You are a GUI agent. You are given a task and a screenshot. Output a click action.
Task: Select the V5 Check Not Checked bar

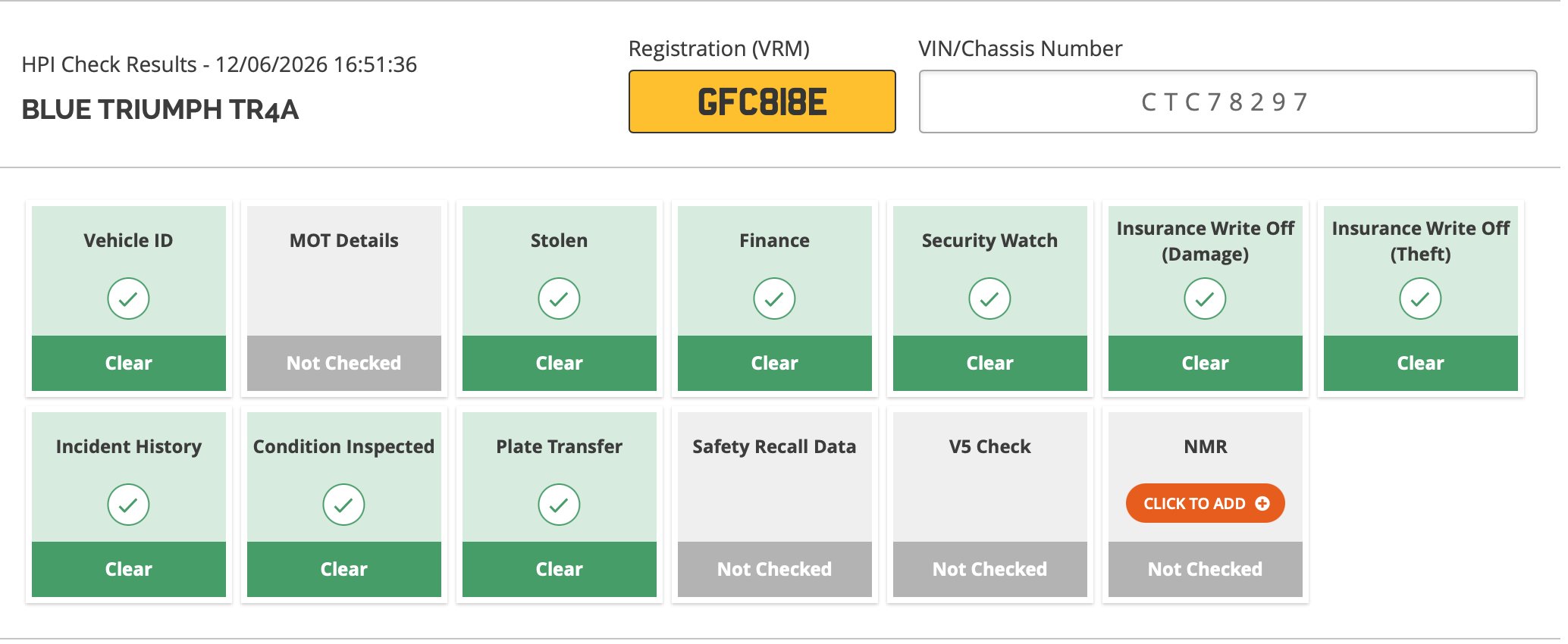(x=990, y=569)
